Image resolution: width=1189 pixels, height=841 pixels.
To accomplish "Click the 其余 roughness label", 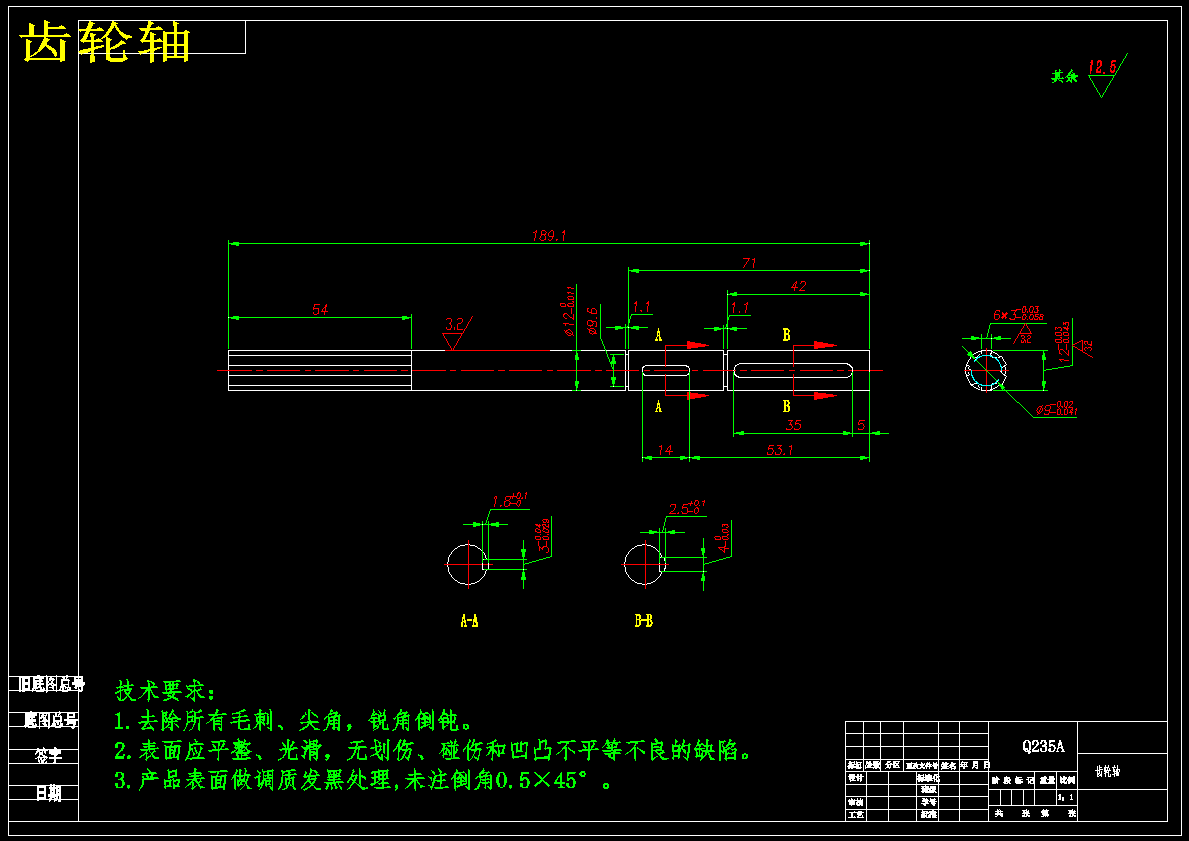I will click(1064, 77).
